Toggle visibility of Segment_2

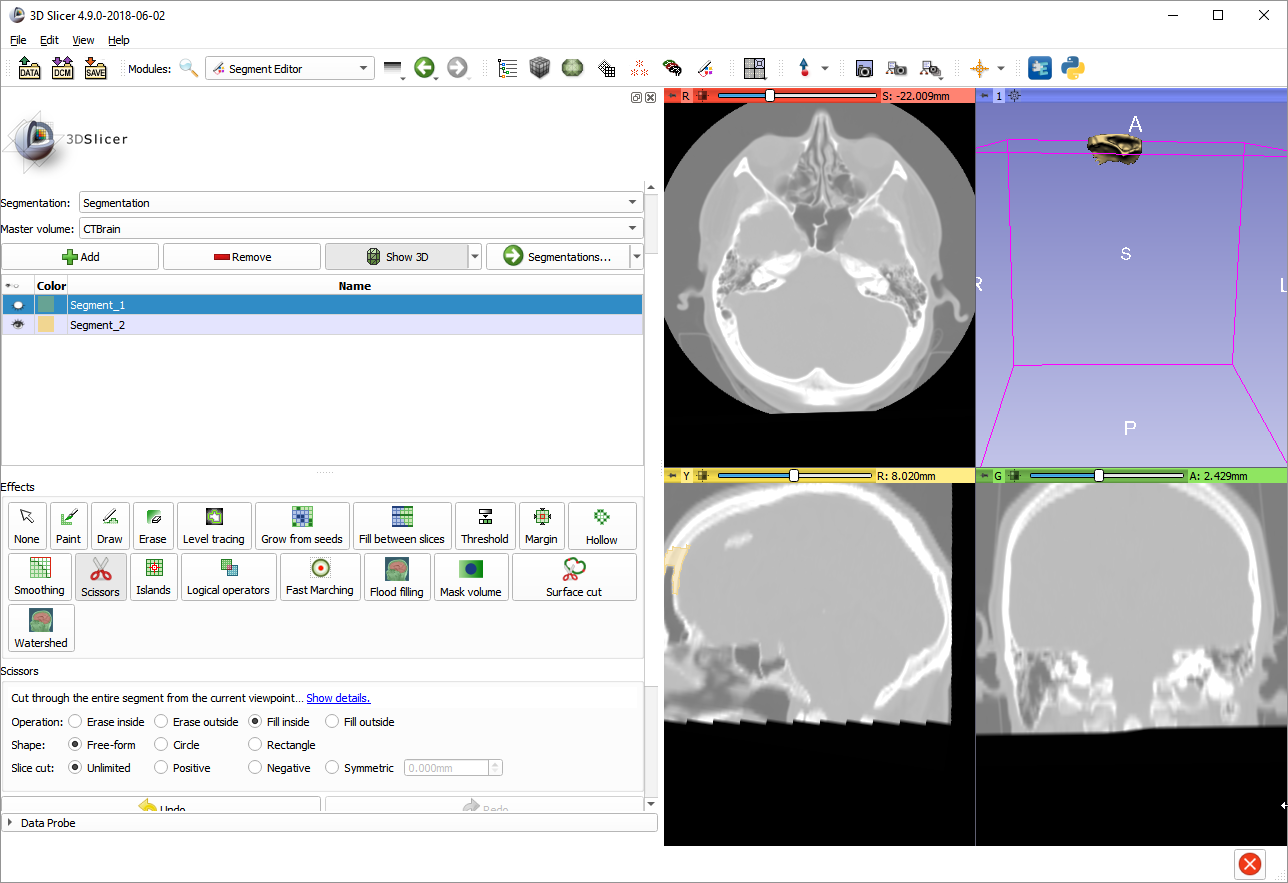[x=18, y=325]
